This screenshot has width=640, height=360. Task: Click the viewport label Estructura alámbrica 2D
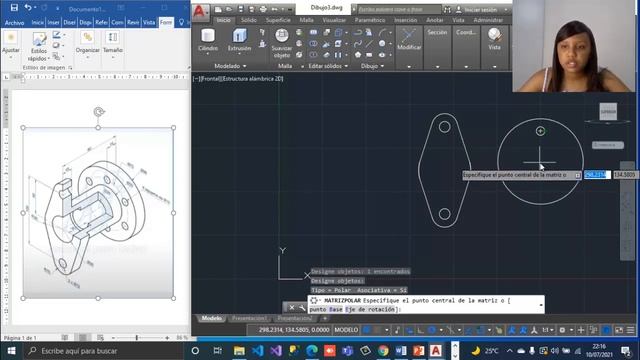[x=253, y=78]
